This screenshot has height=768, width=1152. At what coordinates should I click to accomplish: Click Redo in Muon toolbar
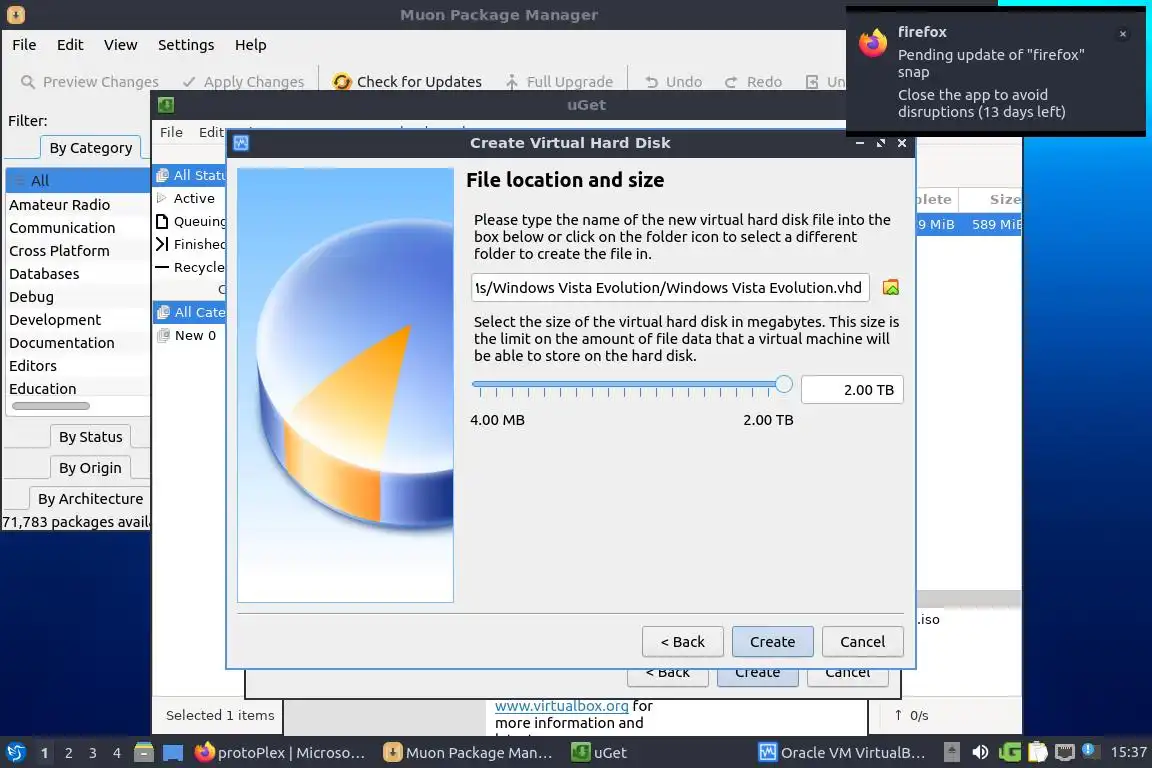[753, 82]
